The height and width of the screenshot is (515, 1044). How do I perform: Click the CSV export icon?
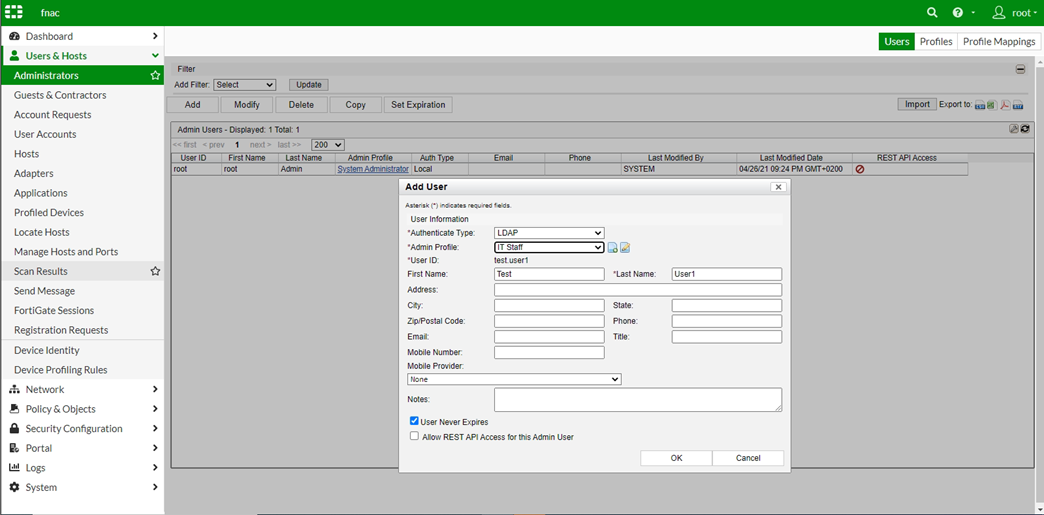tap(980, 105)
